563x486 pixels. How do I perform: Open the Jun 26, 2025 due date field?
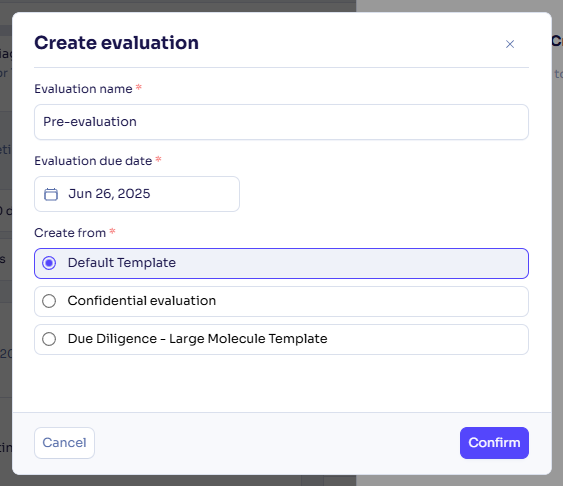click(x=137, y=194)
